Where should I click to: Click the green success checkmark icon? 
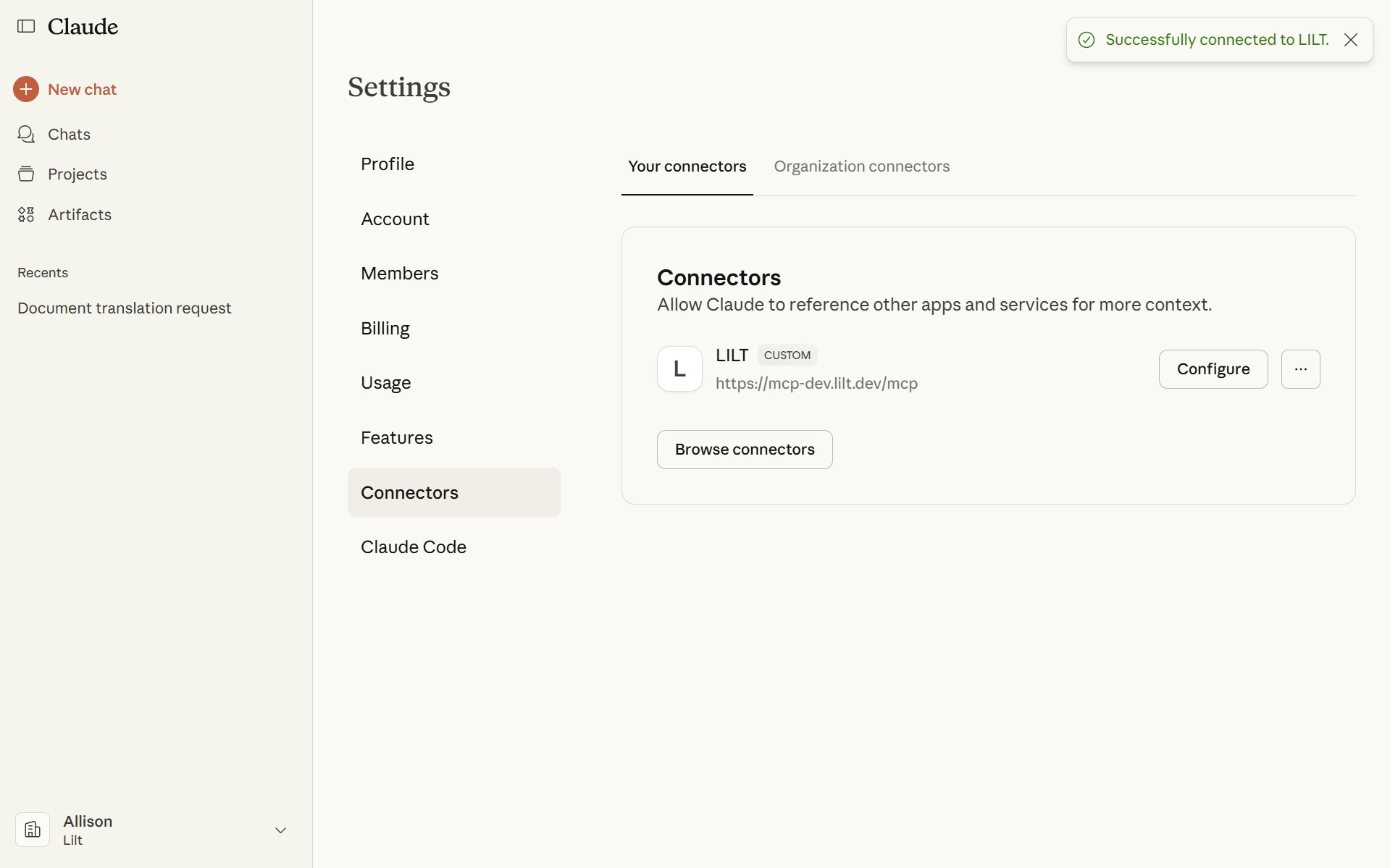tap(1087, 40)
